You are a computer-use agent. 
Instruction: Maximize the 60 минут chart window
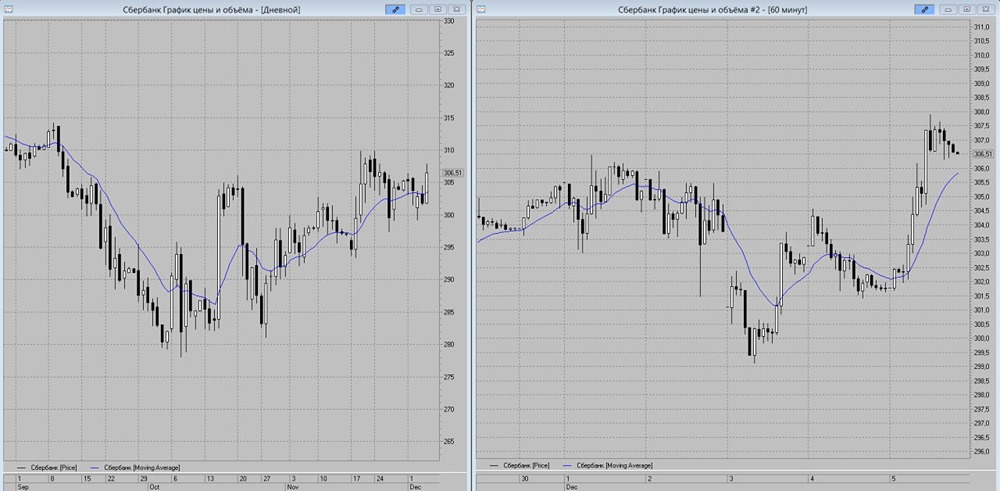pyautogui.click(x=967, y=10)
